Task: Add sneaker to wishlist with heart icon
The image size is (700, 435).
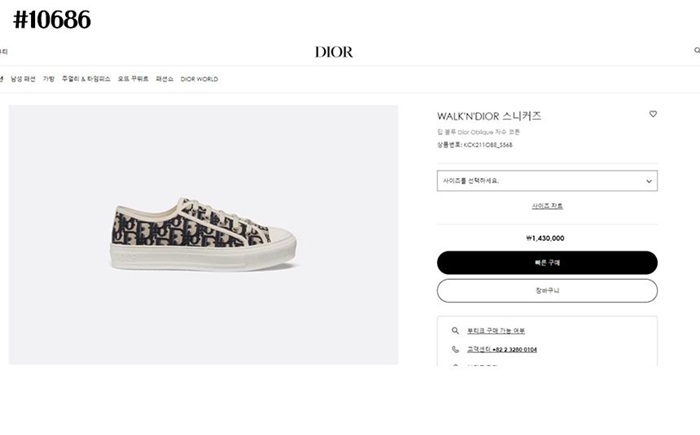Action: 653,114
